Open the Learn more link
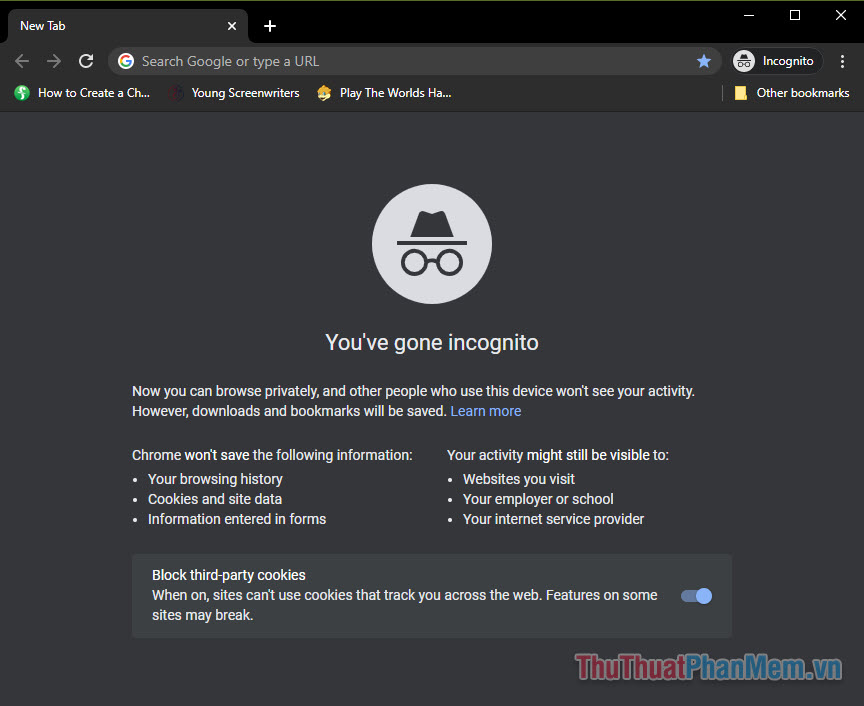 tap(486, 411)
